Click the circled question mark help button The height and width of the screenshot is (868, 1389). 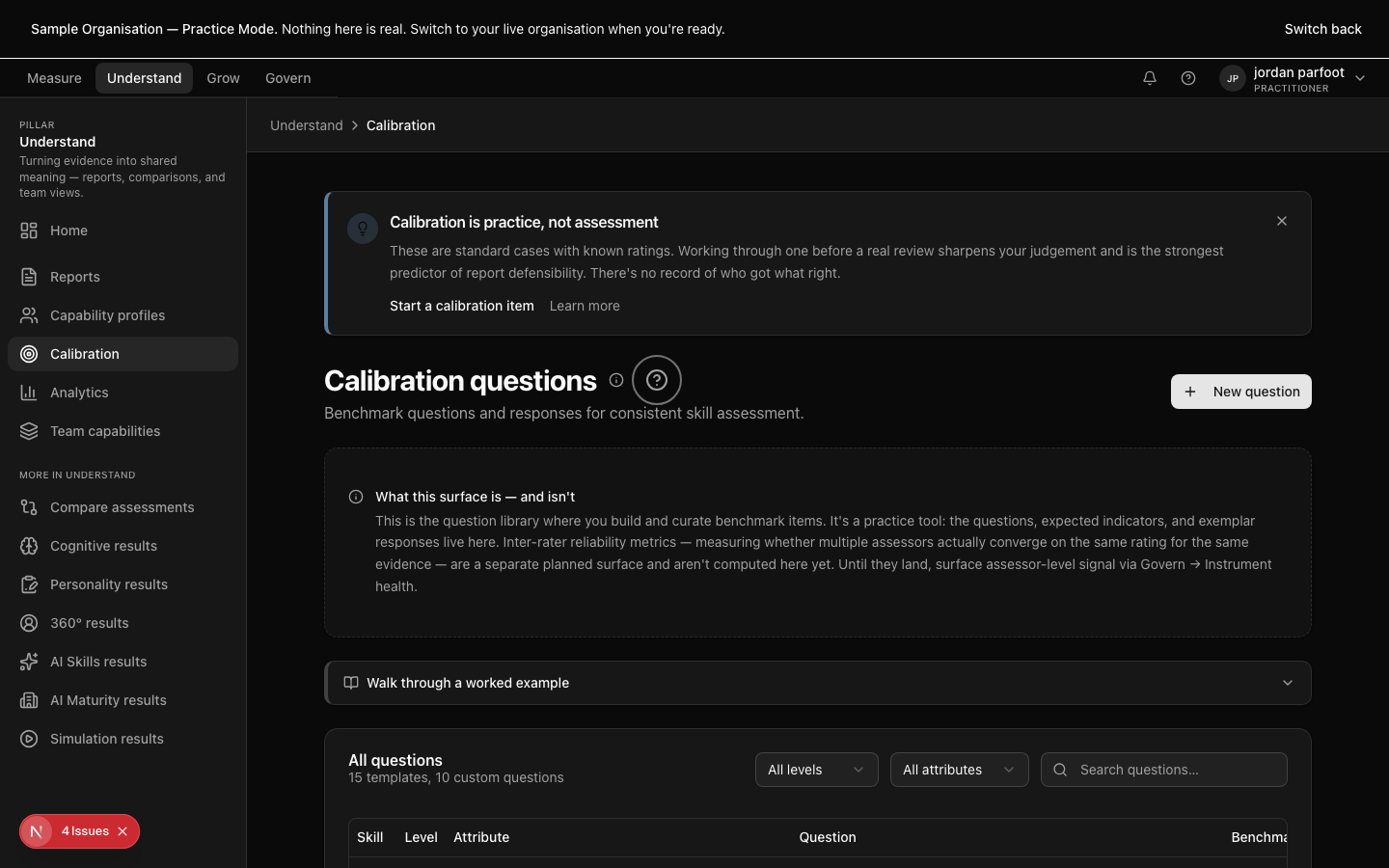click(657, 380)
